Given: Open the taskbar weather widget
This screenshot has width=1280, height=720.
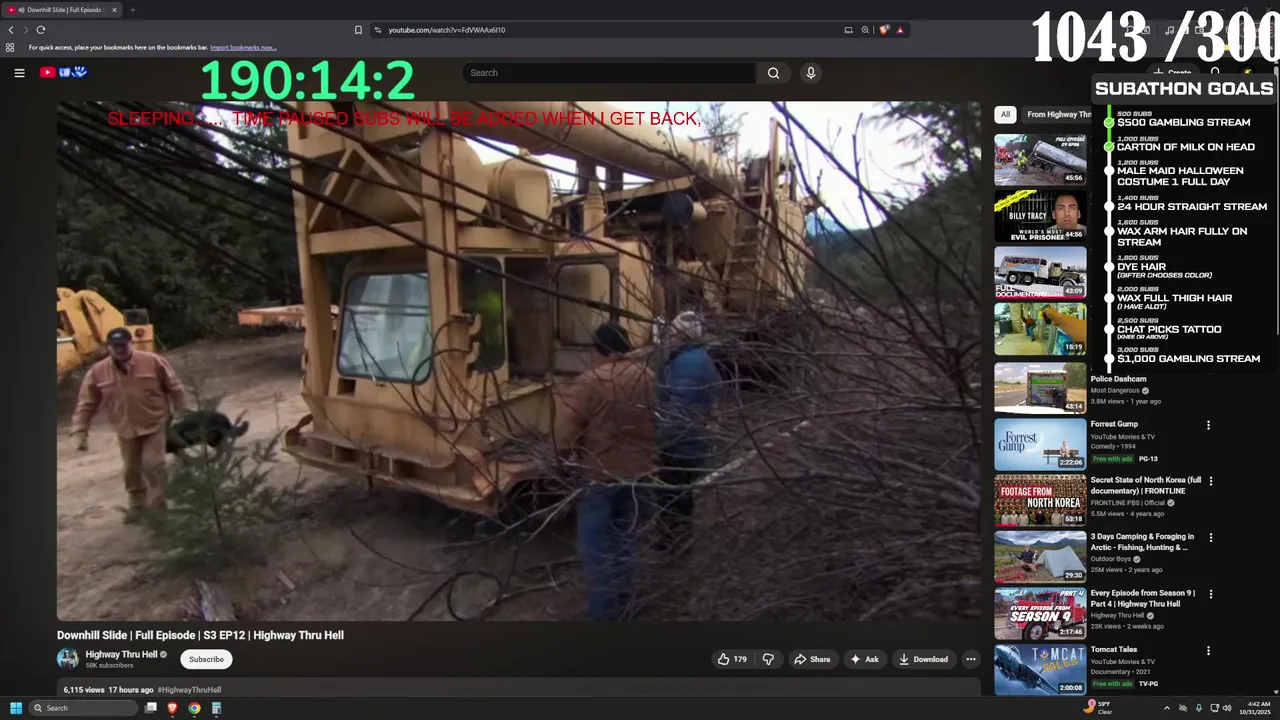Looking at the screenshot, I should click(1098, 708).
